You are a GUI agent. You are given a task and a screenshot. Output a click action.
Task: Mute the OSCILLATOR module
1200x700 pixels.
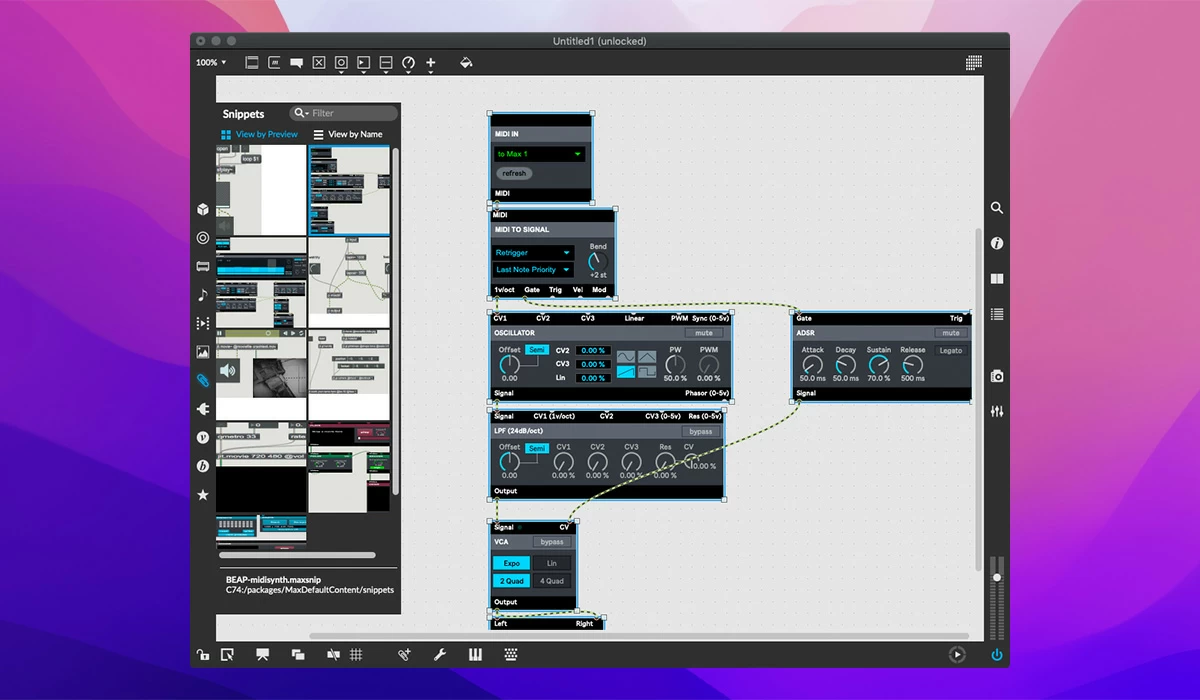pos(703,333)
